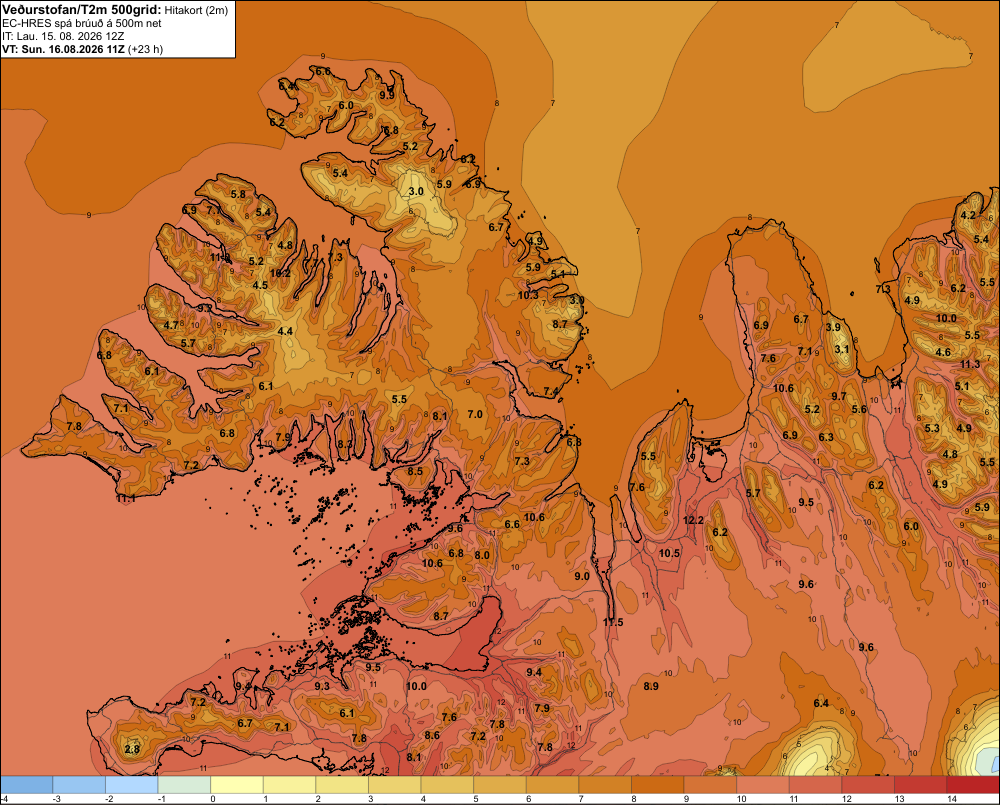Click the 2.8 value on the southwest peninsula
Image resolution: width=1000 pixels, height=805 pixels.
[132, 749]
